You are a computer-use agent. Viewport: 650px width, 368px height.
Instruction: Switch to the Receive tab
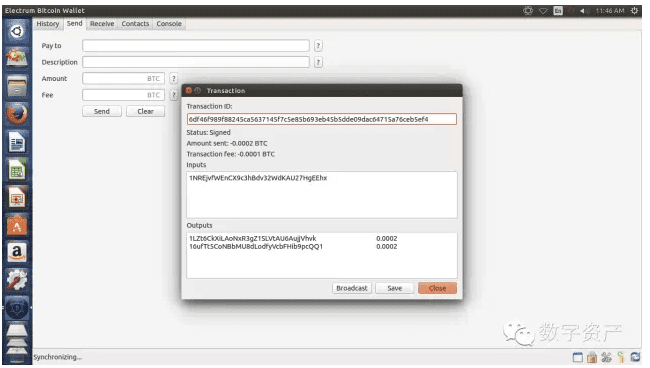(x=102, y=24)
